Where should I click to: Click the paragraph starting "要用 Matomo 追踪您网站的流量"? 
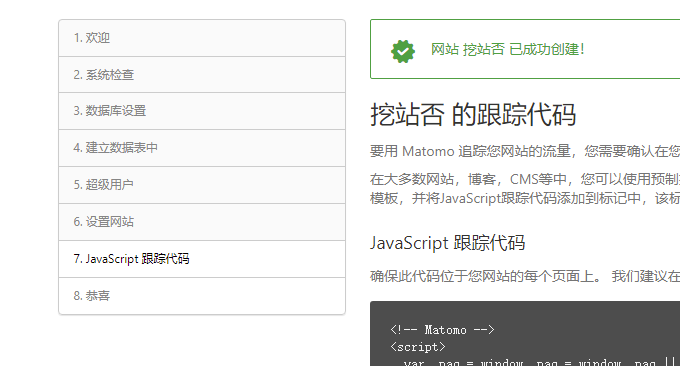click(525, 151)
